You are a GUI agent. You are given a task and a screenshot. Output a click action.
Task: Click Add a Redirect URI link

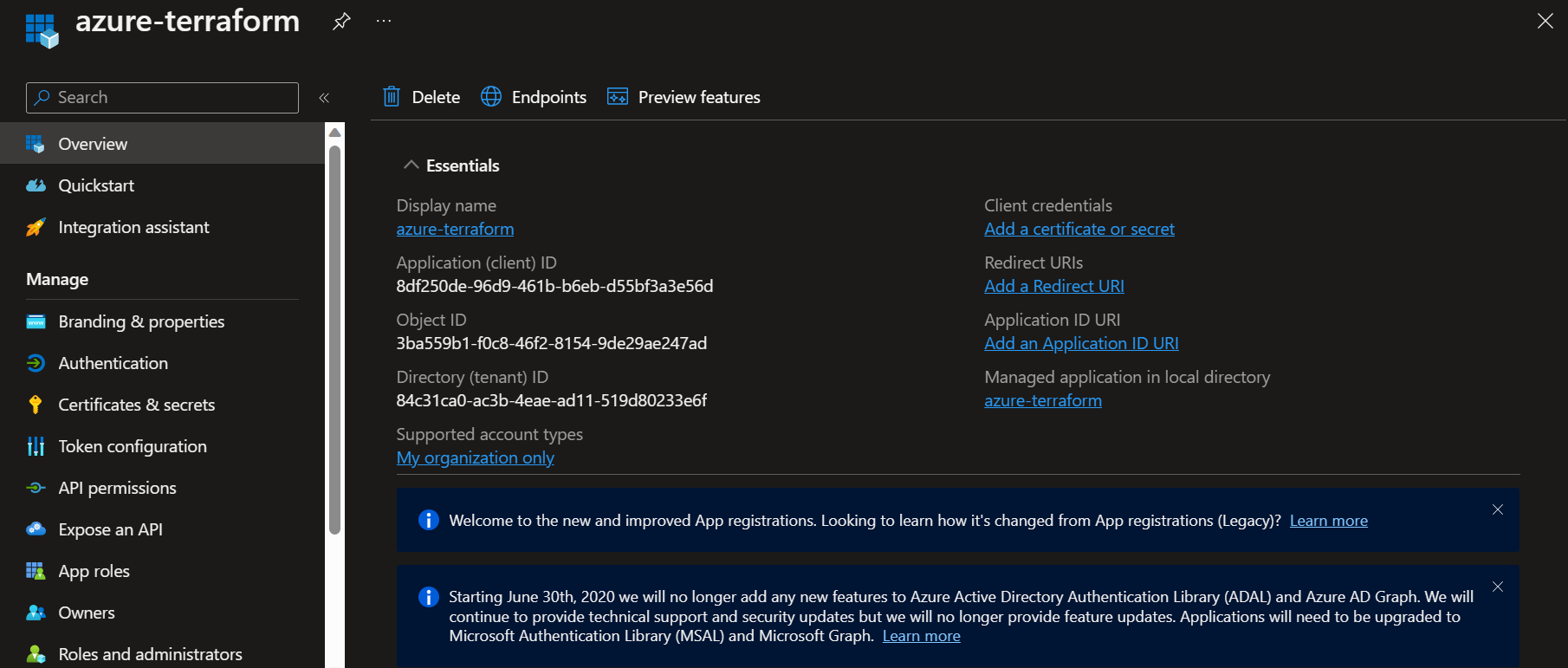1054,286
